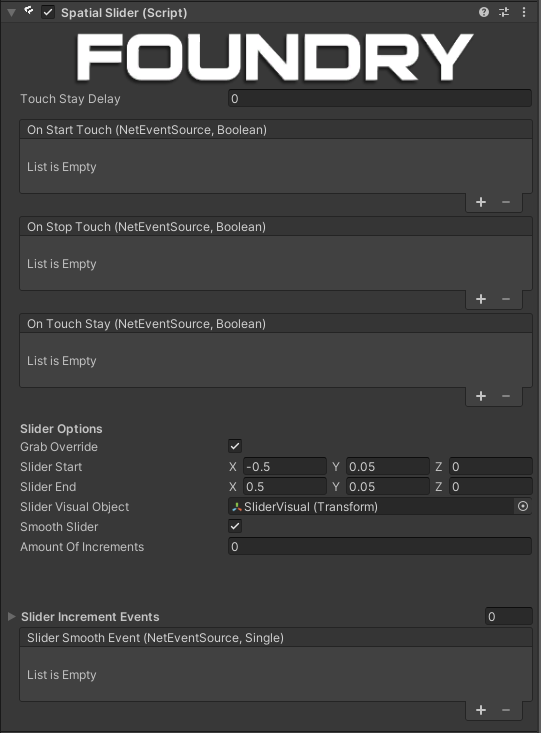The image size is (541, 733).
Task: Disable the Spatial Slider script checkbox
Action: (48, 12)
